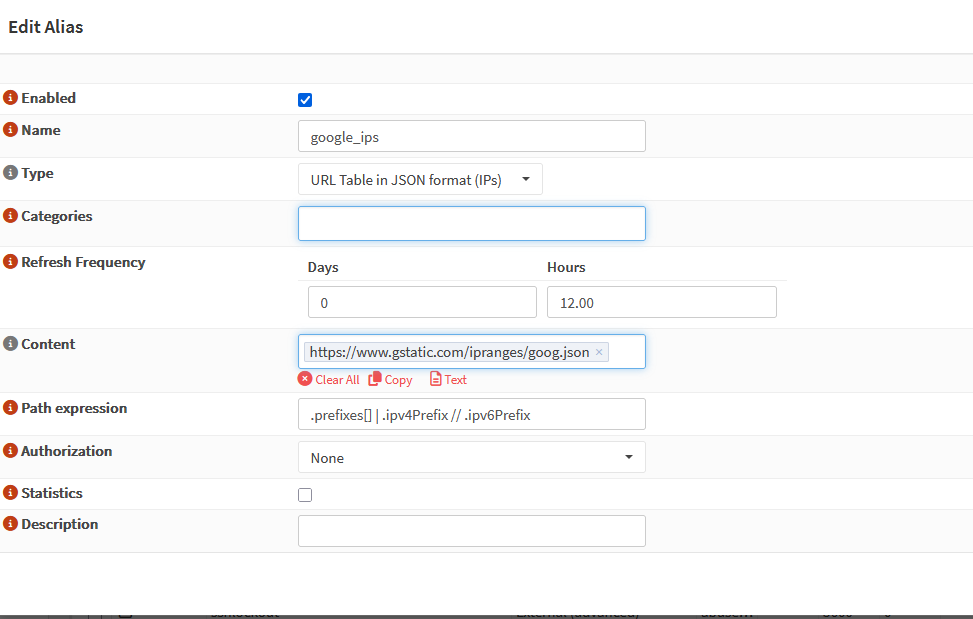Screen dimensions: 973x619
Task: Click Clear All under Content
Action: (x=329, y=380)
